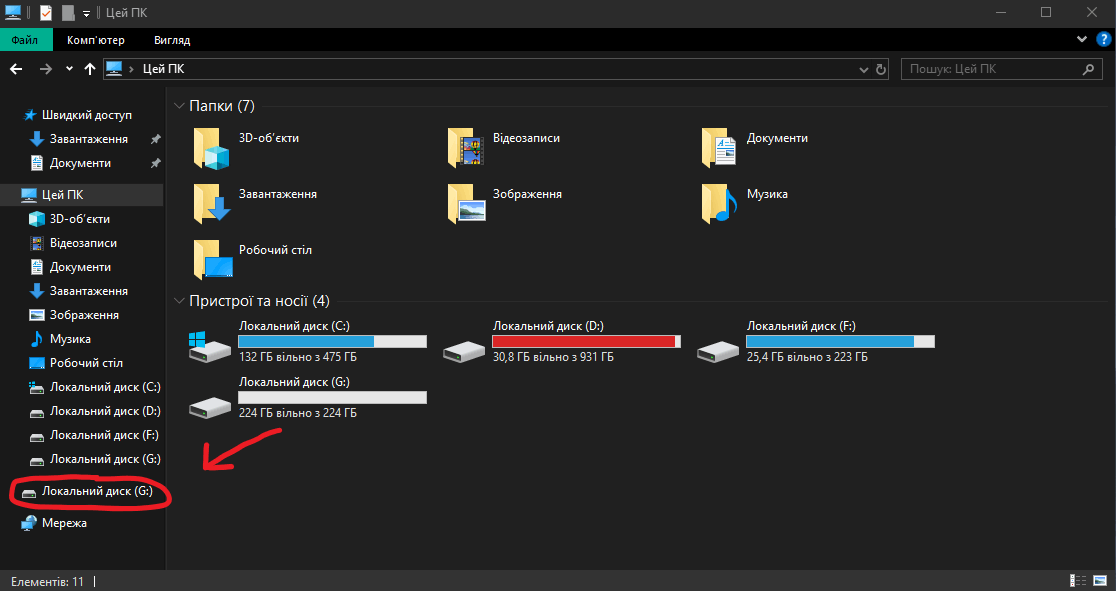Go up one level with the up arrow
Viewport: 1116px width, 591px height.
tap(90, 69)
